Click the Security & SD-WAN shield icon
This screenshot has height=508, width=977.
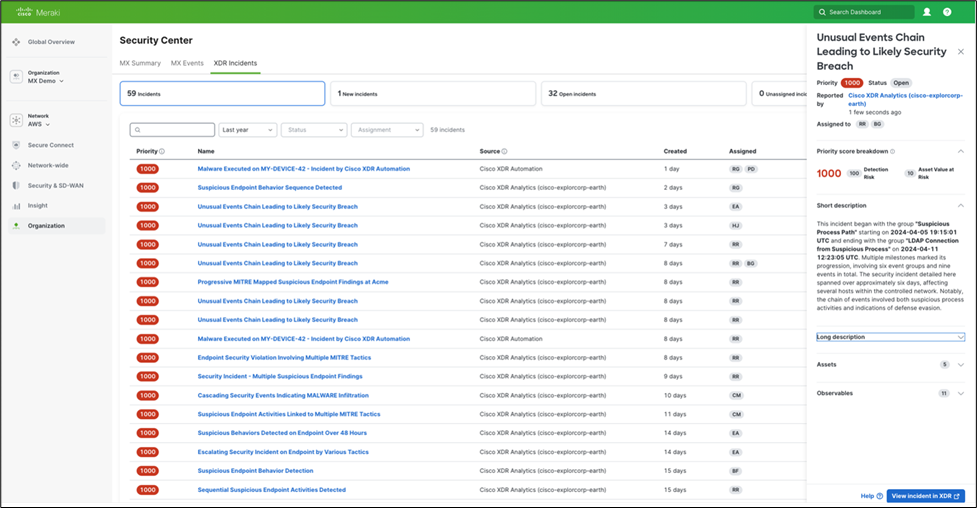click(x=16, y=185)
